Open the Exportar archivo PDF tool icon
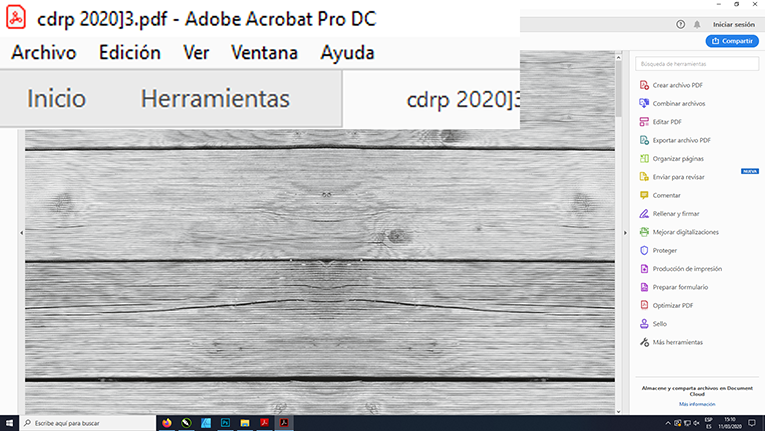This screenshot has width=765, height=431. (644, 140)
